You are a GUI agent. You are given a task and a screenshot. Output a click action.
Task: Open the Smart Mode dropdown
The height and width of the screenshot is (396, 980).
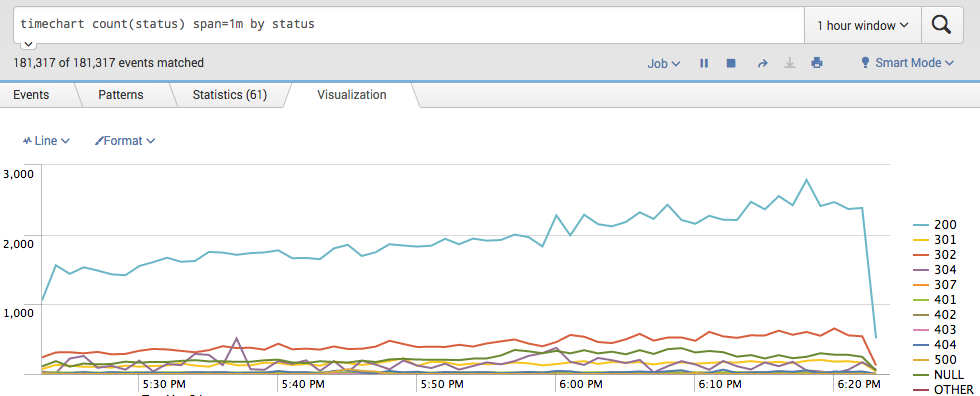908,63
